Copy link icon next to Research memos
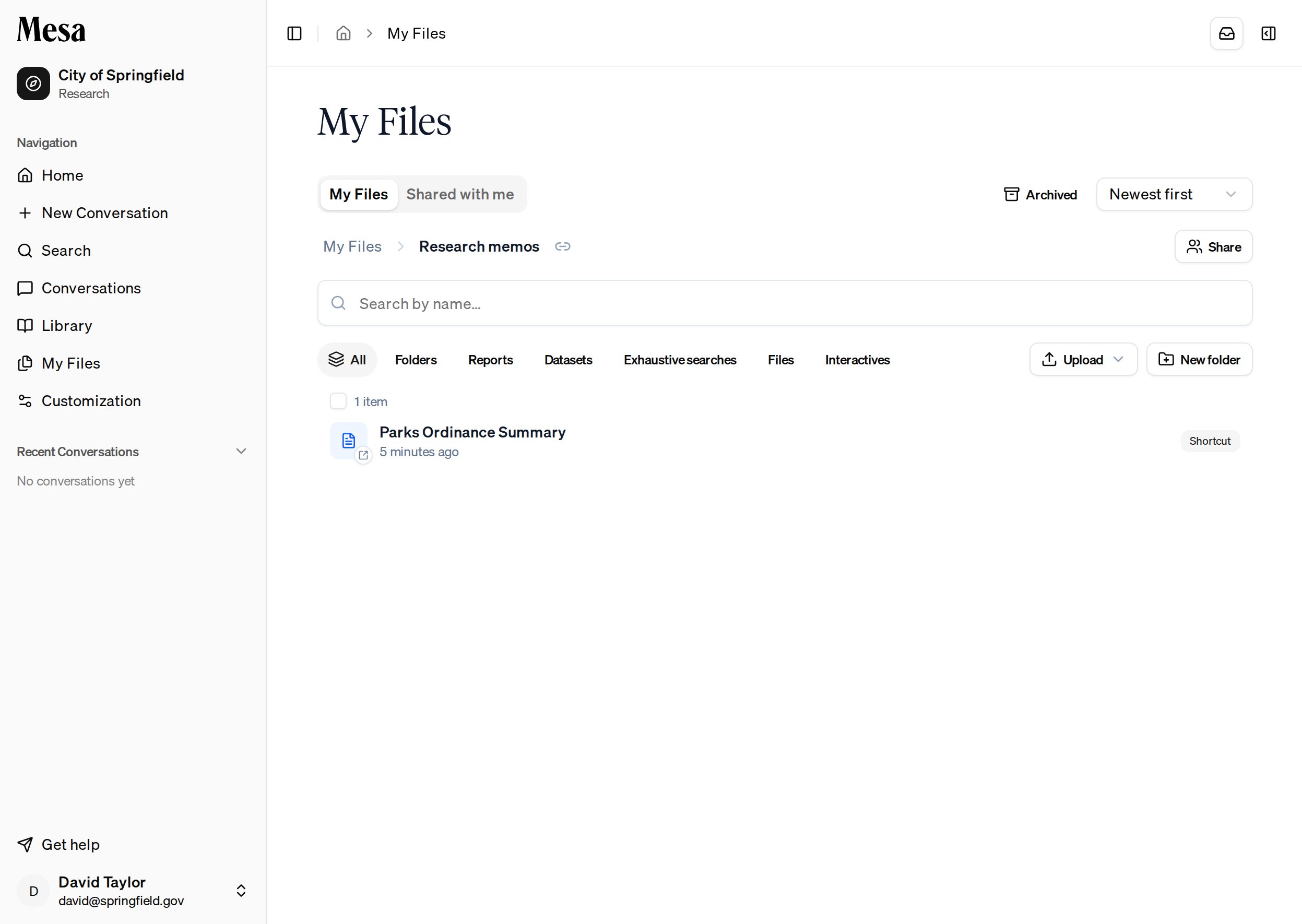Image resolution: width=1302 pixels, height=924 pixels. pos(563,246)
